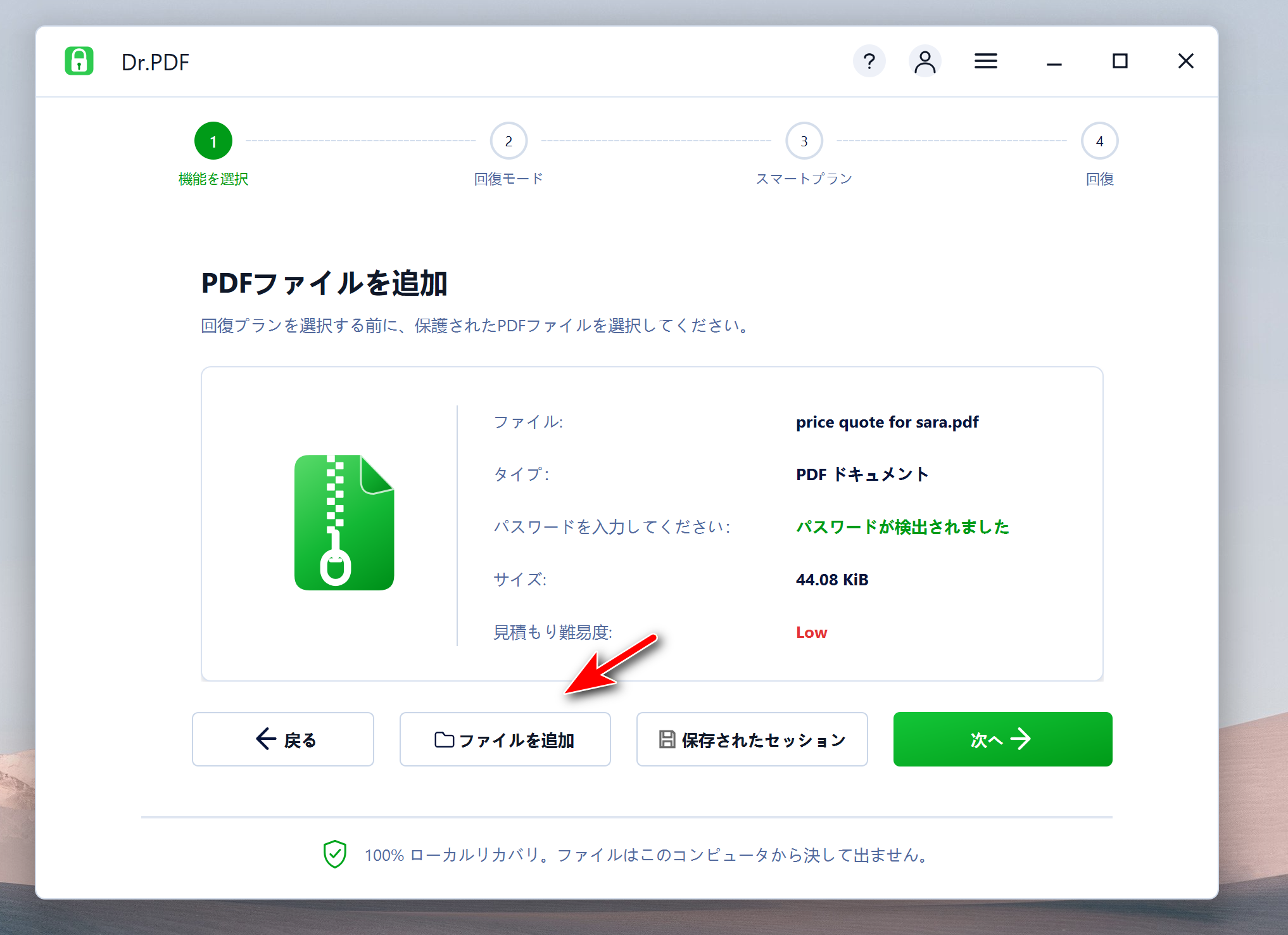Click the green zipped PDF file thumbnail
The height and width of the screenshot is (935, 1288).
(x=344, y=523)
